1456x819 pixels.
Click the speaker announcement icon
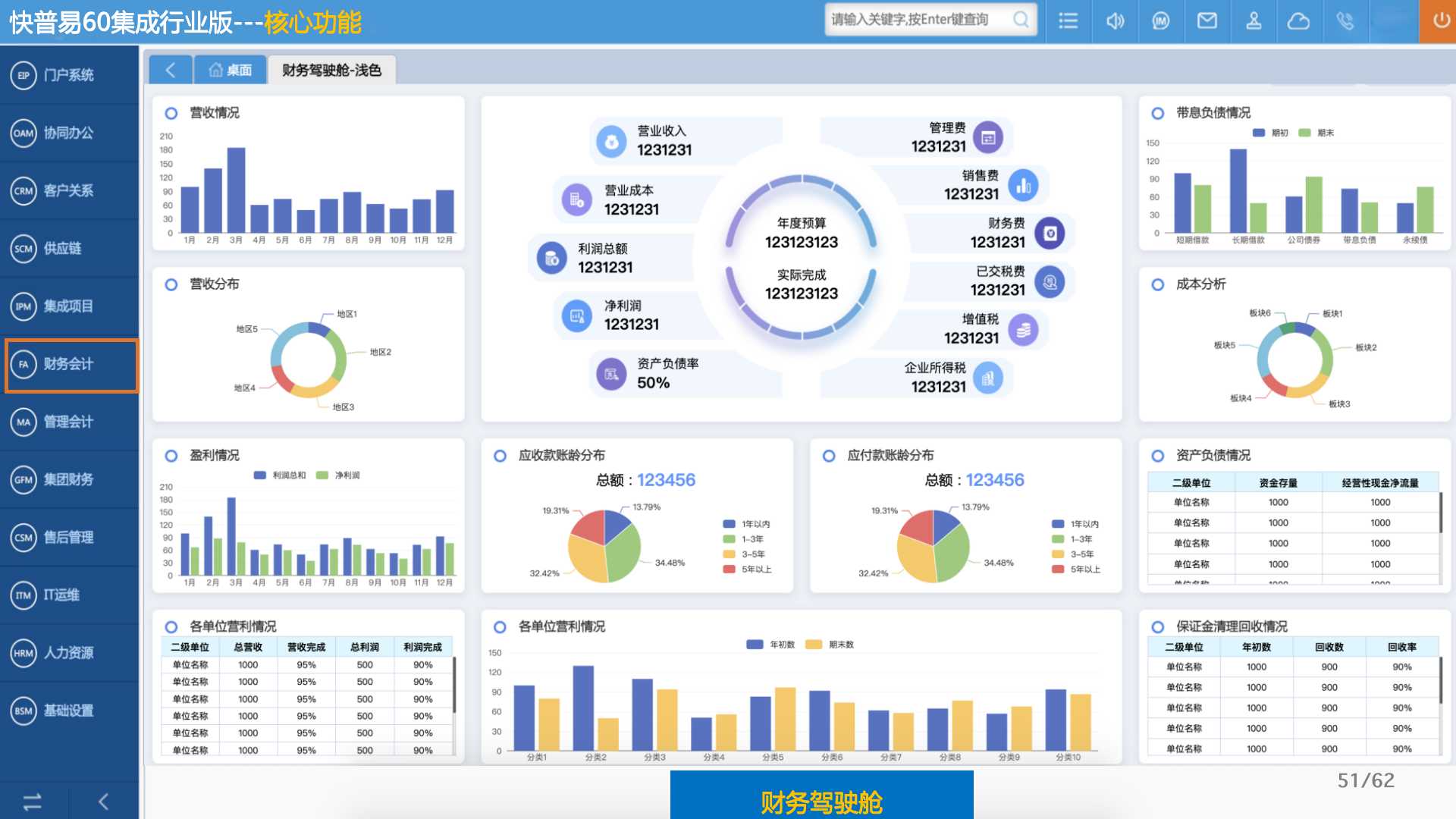[1115, 20]
